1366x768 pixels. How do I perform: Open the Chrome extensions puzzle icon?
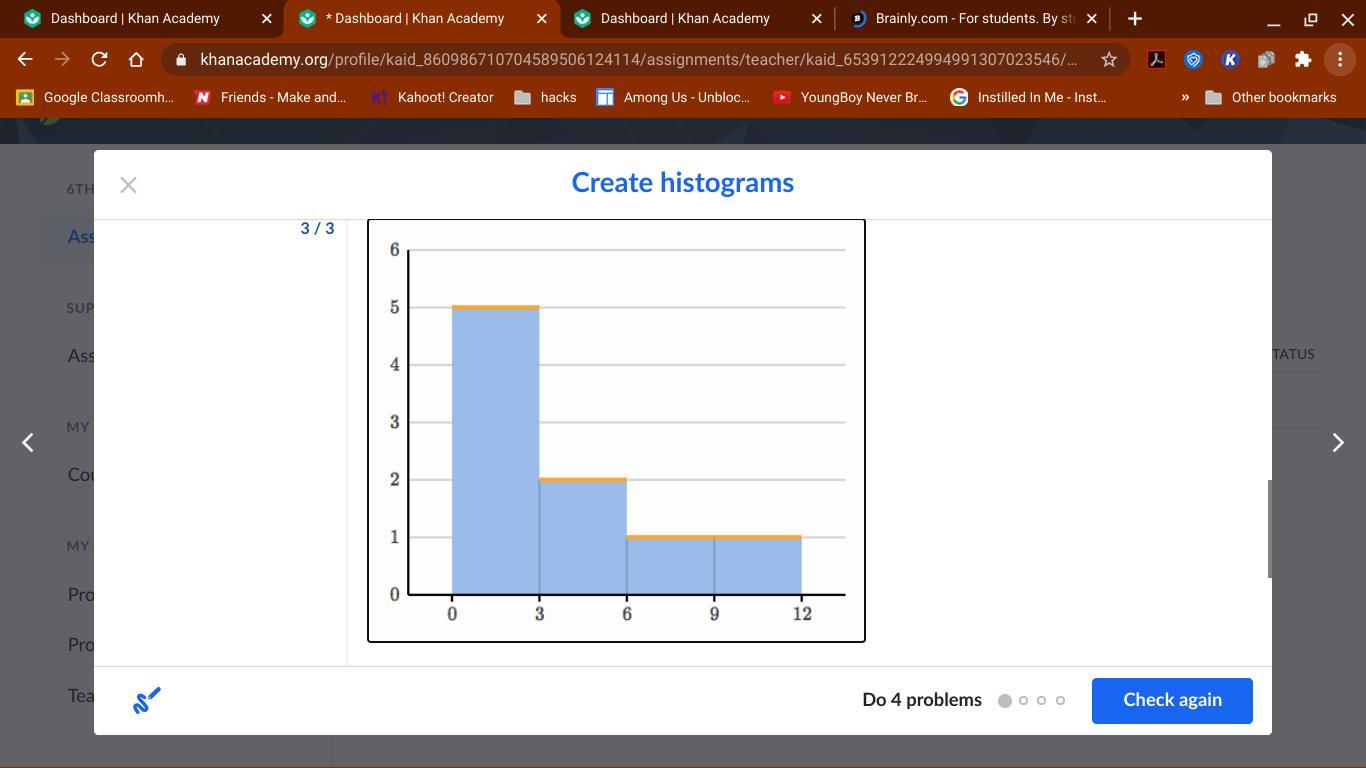(1302, 60)
